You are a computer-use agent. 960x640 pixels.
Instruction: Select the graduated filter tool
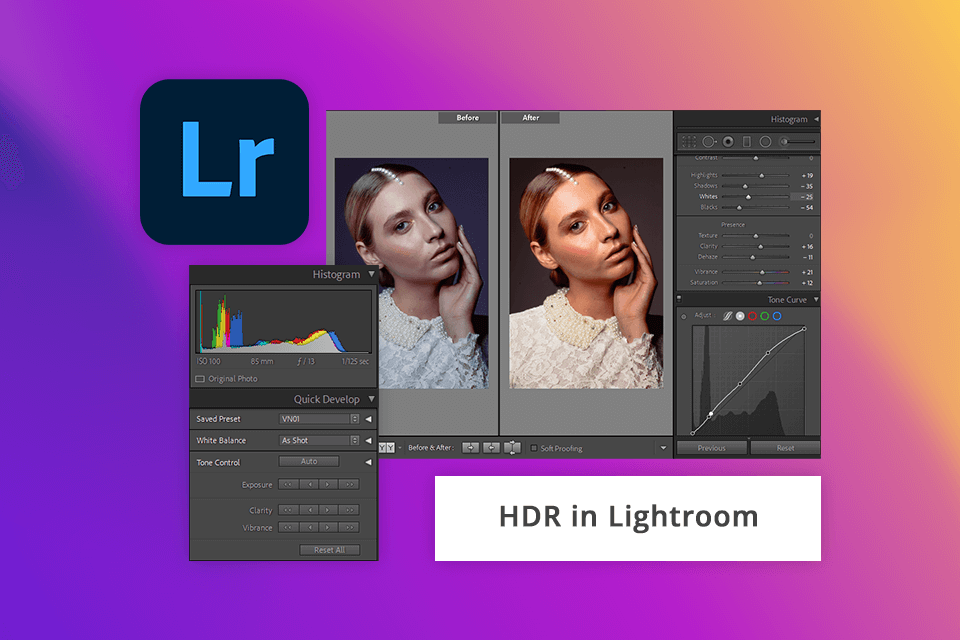[x=746, y=141]
